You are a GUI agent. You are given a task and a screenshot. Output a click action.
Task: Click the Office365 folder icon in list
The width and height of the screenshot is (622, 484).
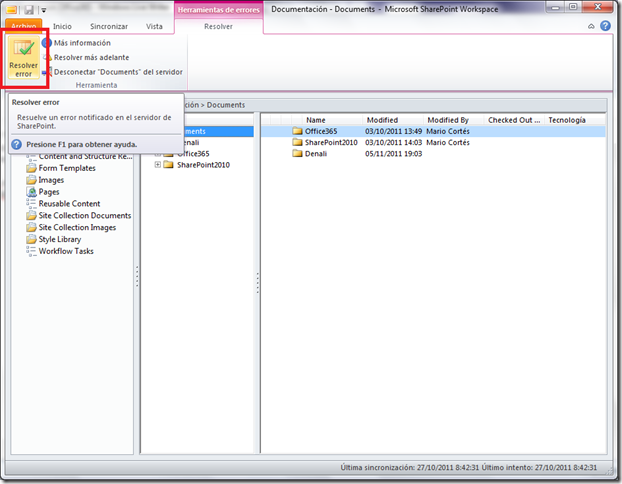click(x=298, y=131)
